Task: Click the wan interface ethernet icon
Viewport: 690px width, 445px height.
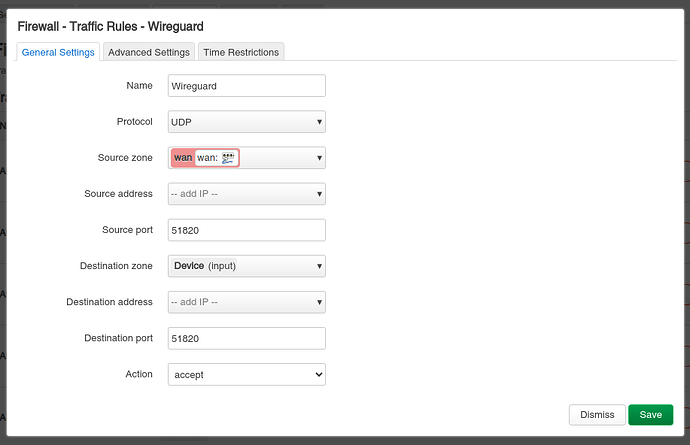Action: click(x=228, y=158)
